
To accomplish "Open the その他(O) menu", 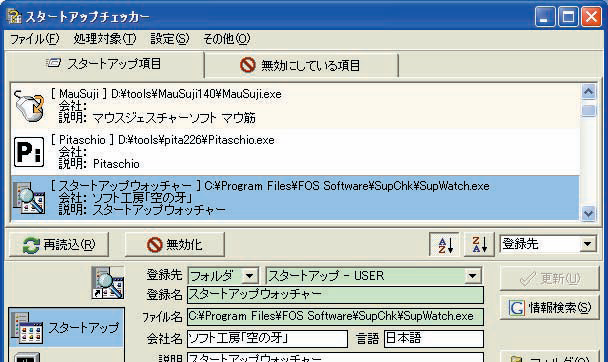I will tap(226, 39).
